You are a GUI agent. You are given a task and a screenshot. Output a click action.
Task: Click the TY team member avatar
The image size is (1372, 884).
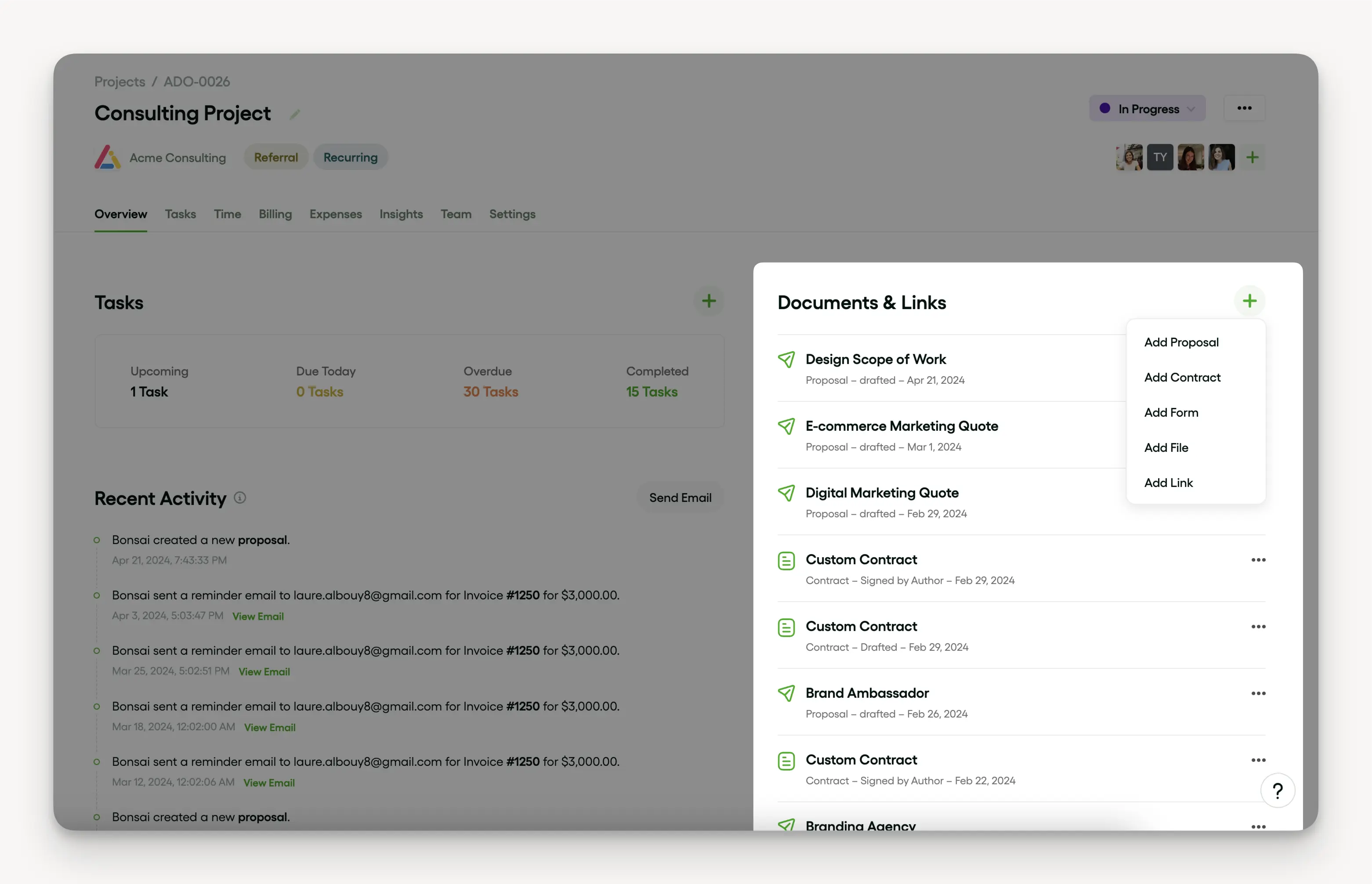pyautogui.click(x=1159, y=157)
